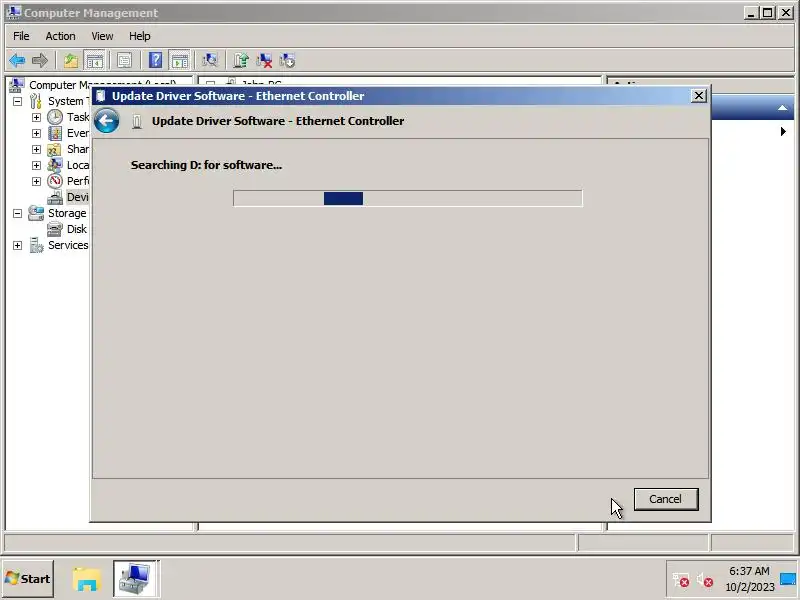Open the File menu
800x600 pixels.
coord(21,36)
